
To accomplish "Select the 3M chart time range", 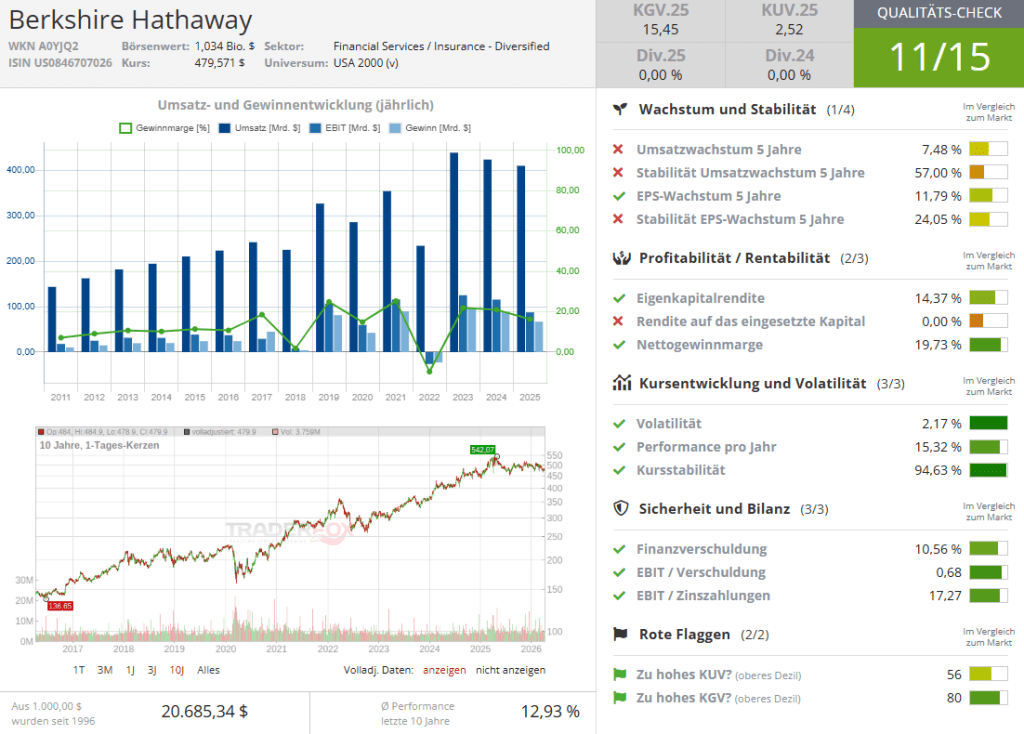I will 104,670.
